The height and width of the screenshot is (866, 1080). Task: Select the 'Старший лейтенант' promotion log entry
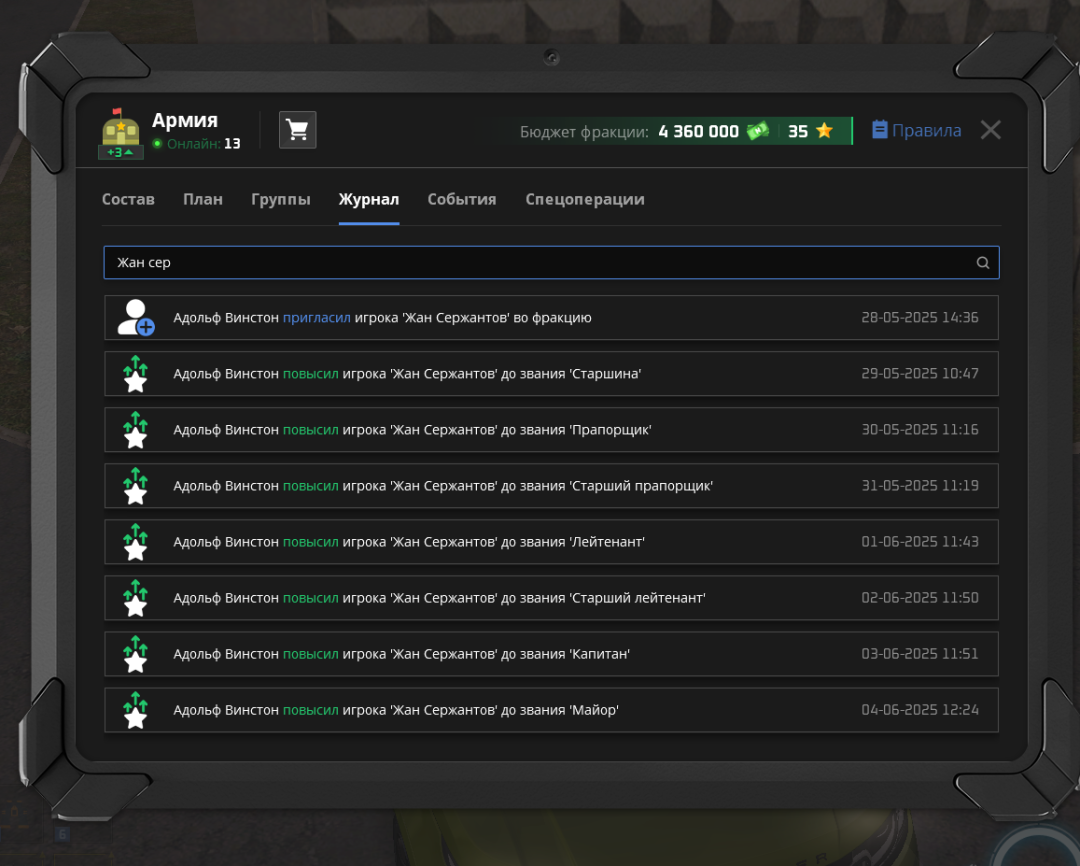point(551,598)
